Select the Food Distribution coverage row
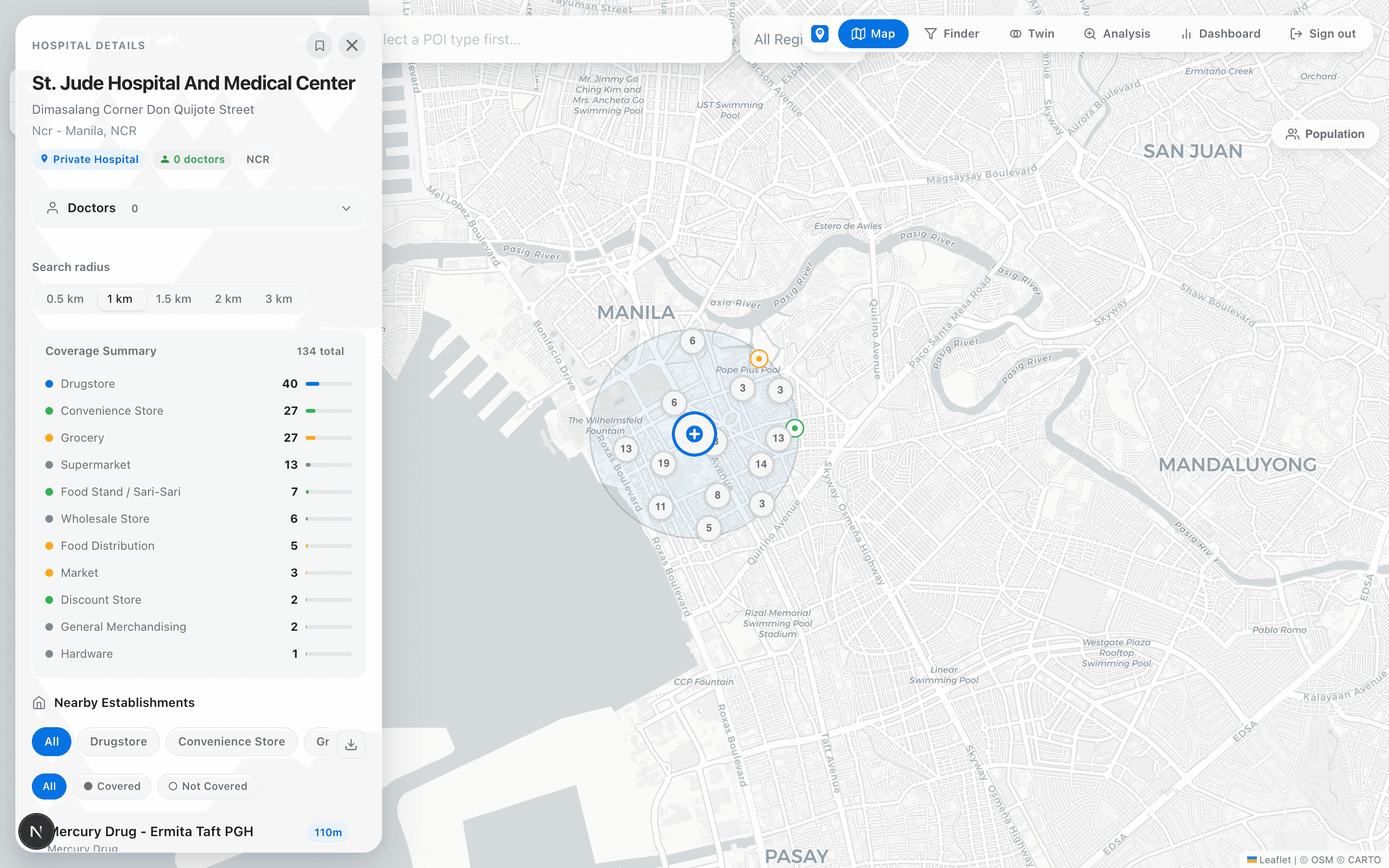The height and width of the screenshot is (868, 1389). (199, 546)
